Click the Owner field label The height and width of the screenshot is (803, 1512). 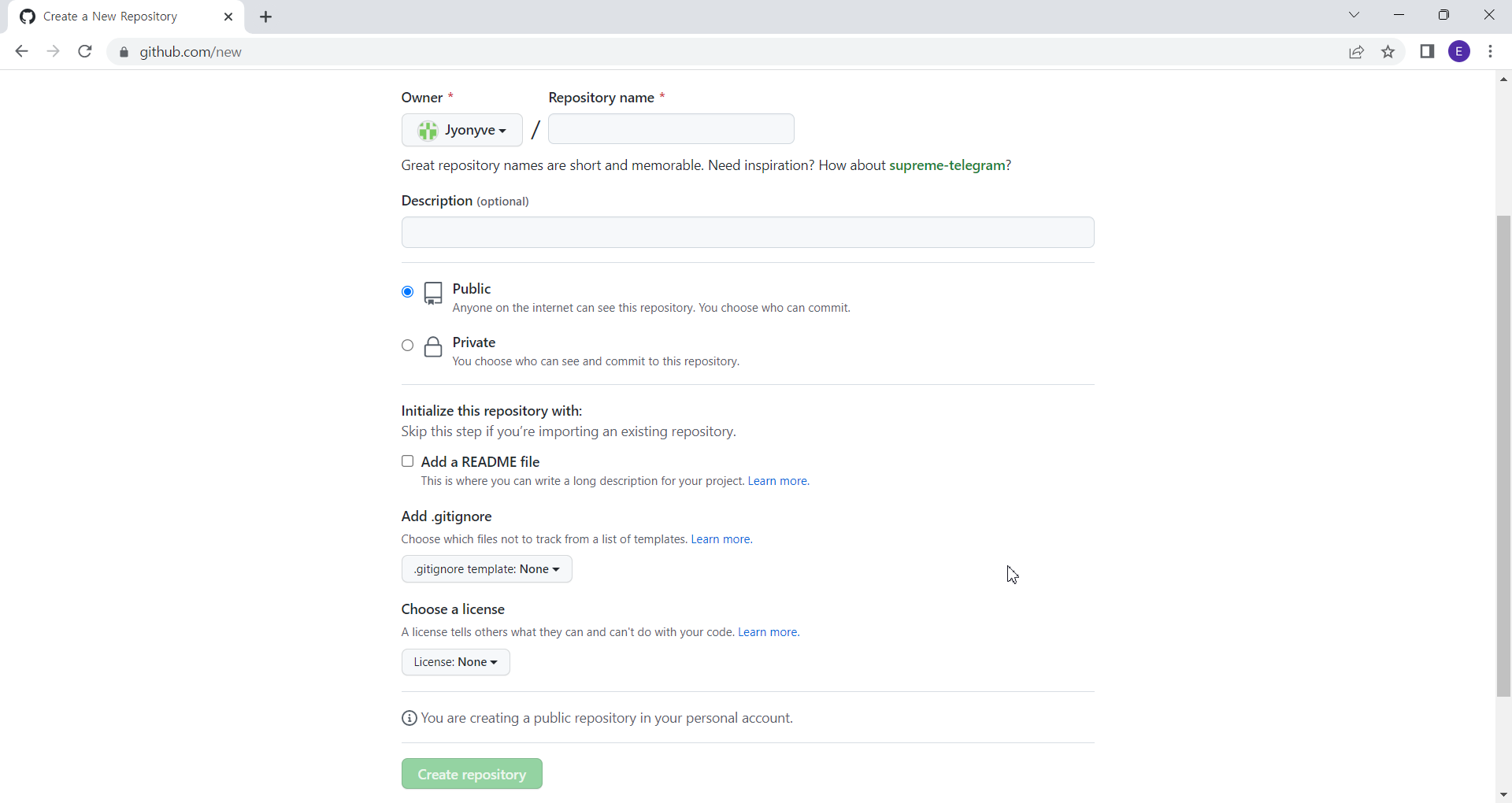422,98
